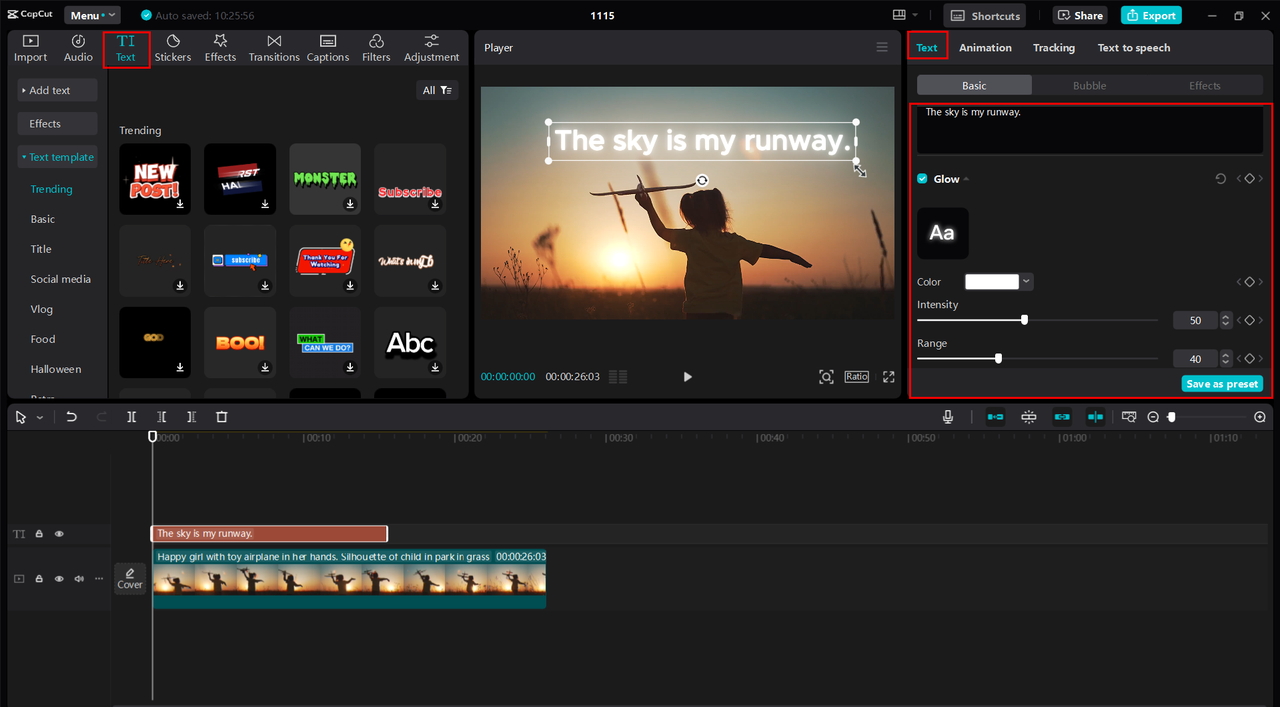Select the Social media template category
Viewport: 1280px width, 707px height.
click(60, 279)
